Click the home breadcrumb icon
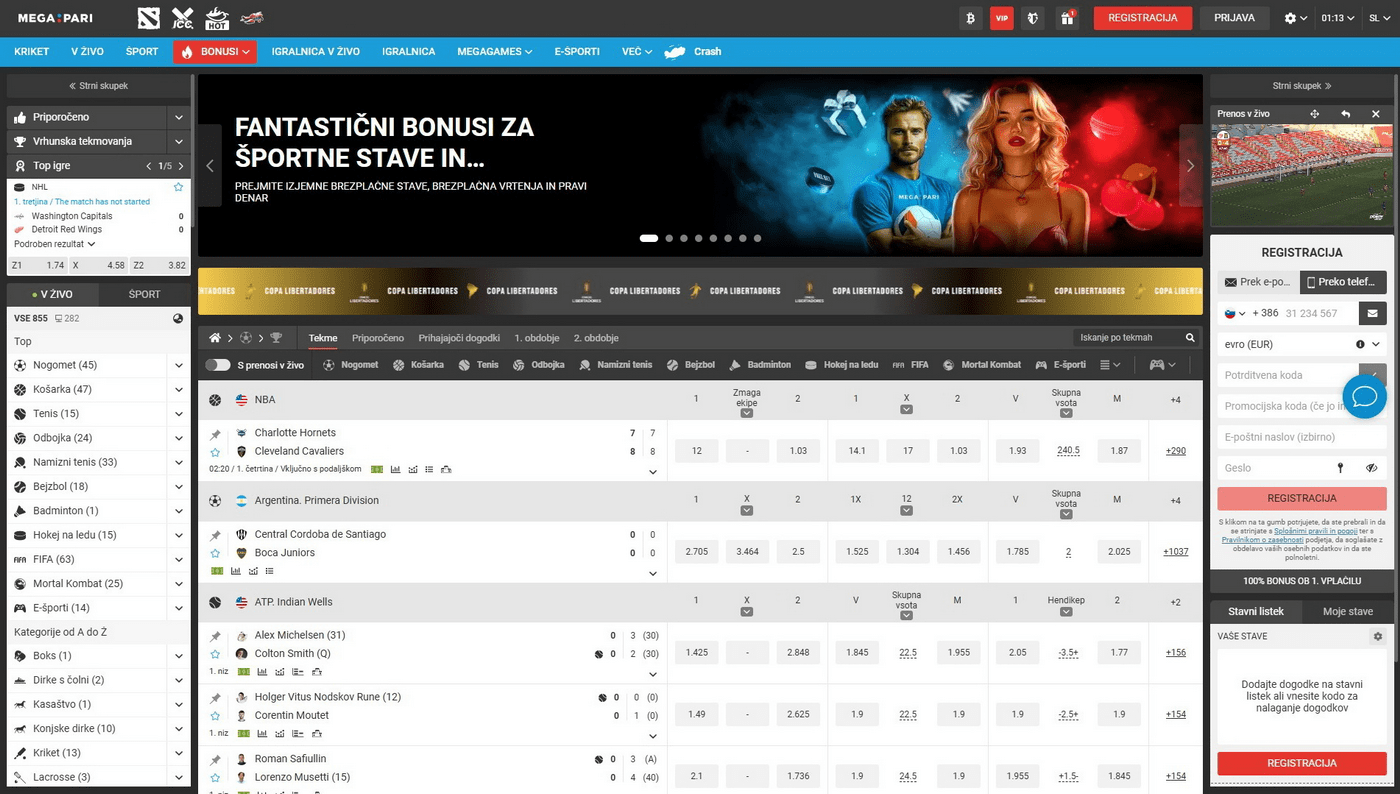The width and height of the screenshot is (1400, 794). (x=214, y=338)
